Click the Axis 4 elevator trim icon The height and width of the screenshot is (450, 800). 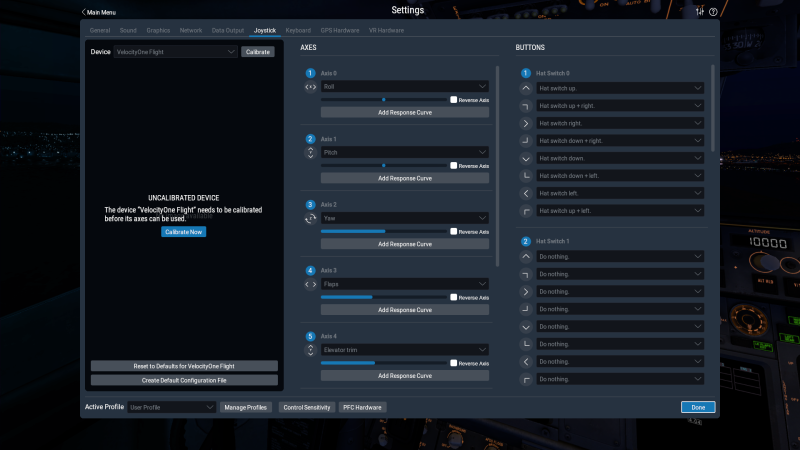point(310,350)
